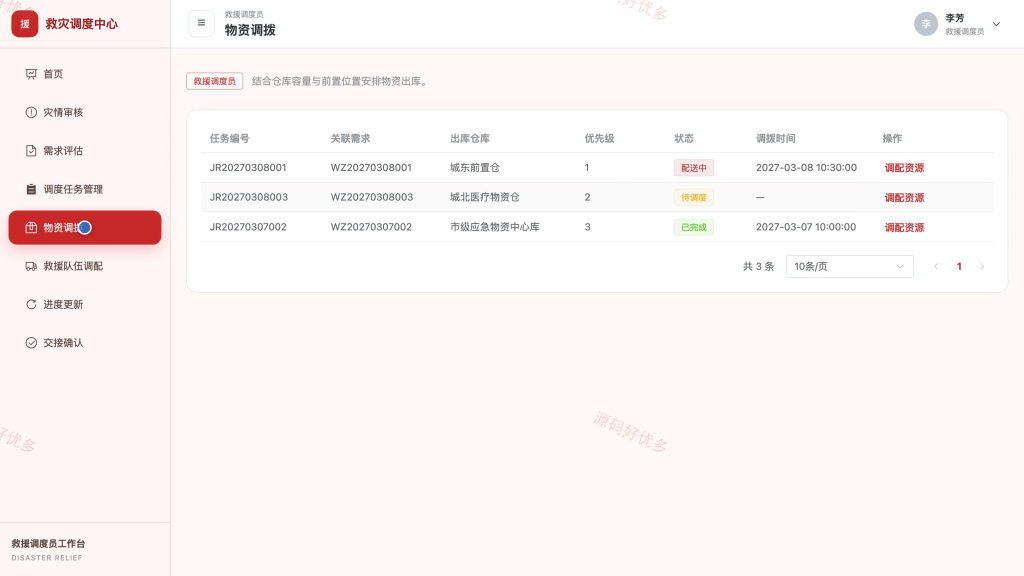Click the 救灾调度中心 title
1024x576 pixels.
point(82,24)
